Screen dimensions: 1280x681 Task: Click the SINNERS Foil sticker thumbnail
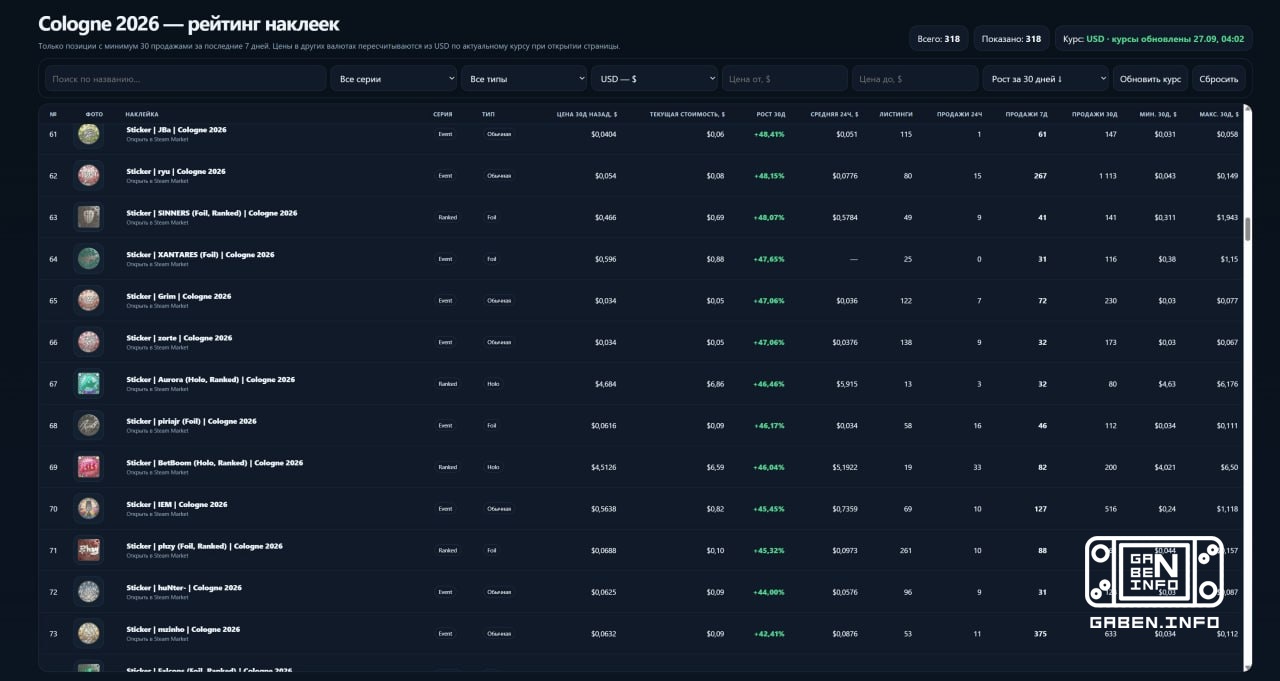pyautogui.click(x=89, y=217)
